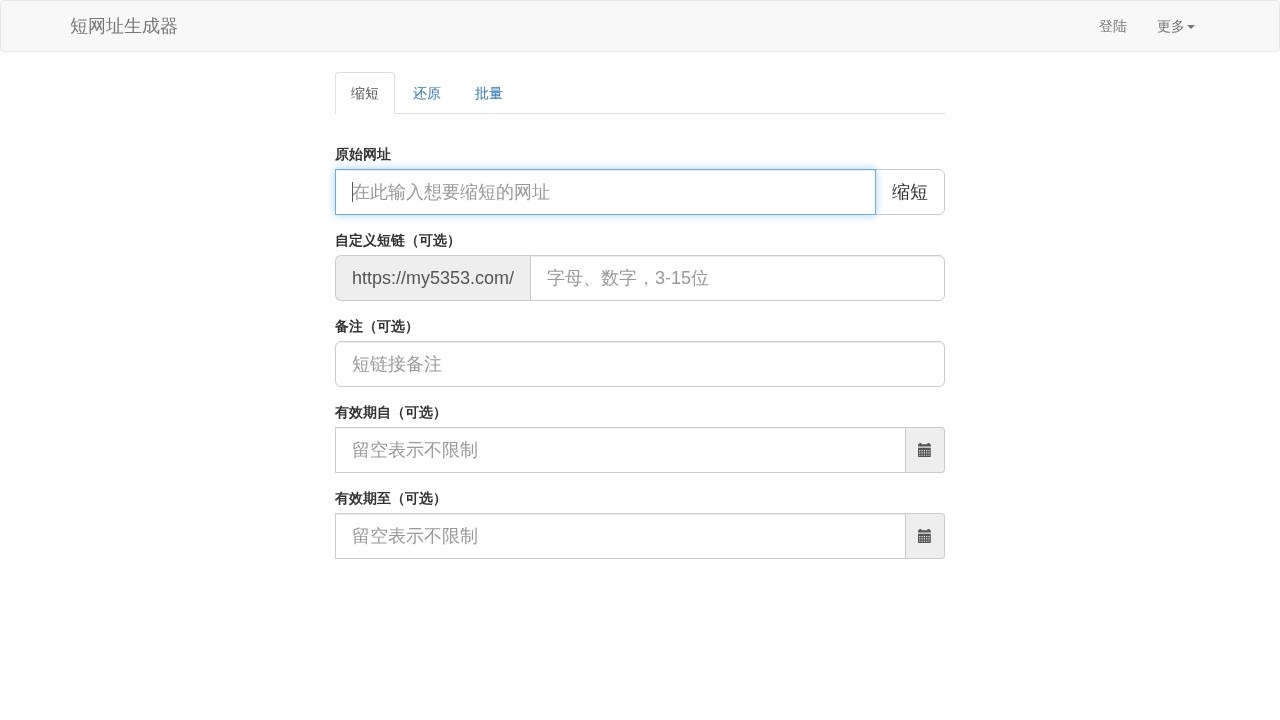The width and height of the screenshot is (1280, 720).
Task: Click the 备注 remarks input field
Action: click(x=640, y=364)
